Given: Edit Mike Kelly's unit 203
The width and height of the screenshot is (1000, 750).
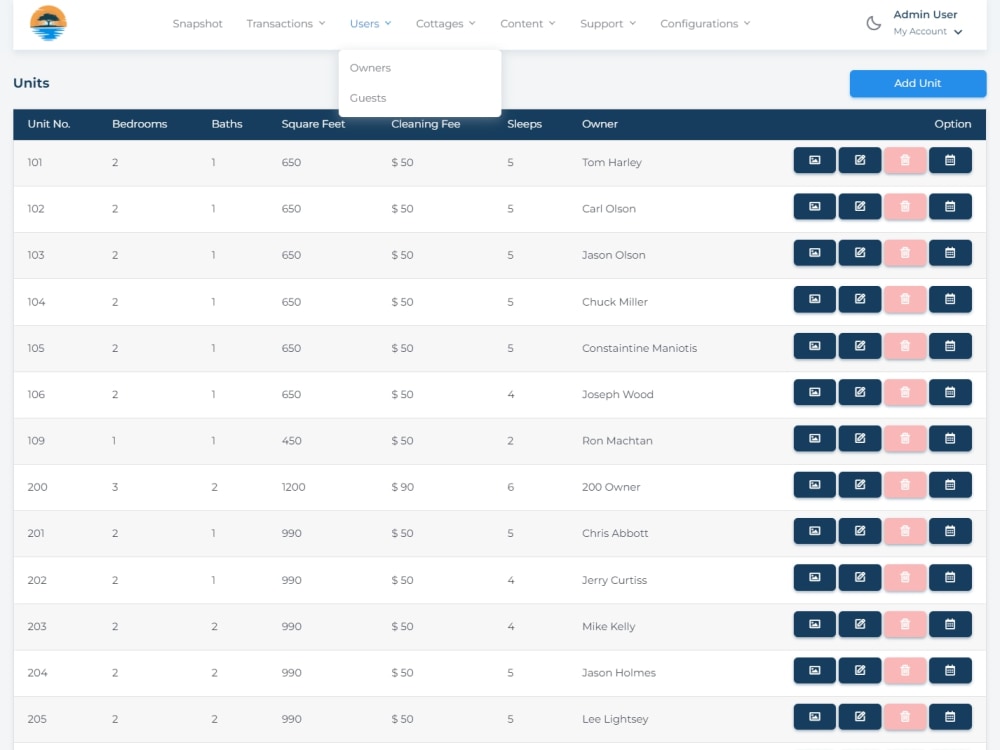Looking at the screenshot, I should [x=860, y=624].
